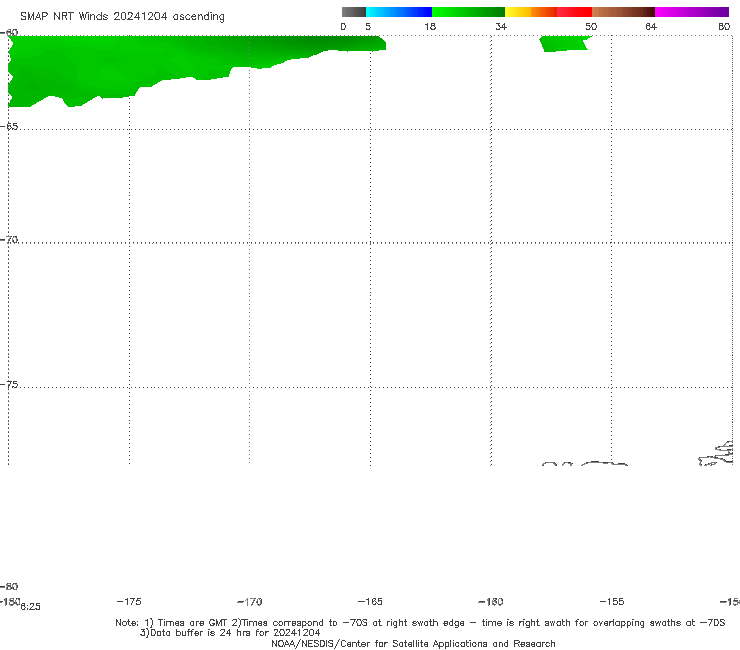Click the latitude label '-65'

[x=9, y=127]
